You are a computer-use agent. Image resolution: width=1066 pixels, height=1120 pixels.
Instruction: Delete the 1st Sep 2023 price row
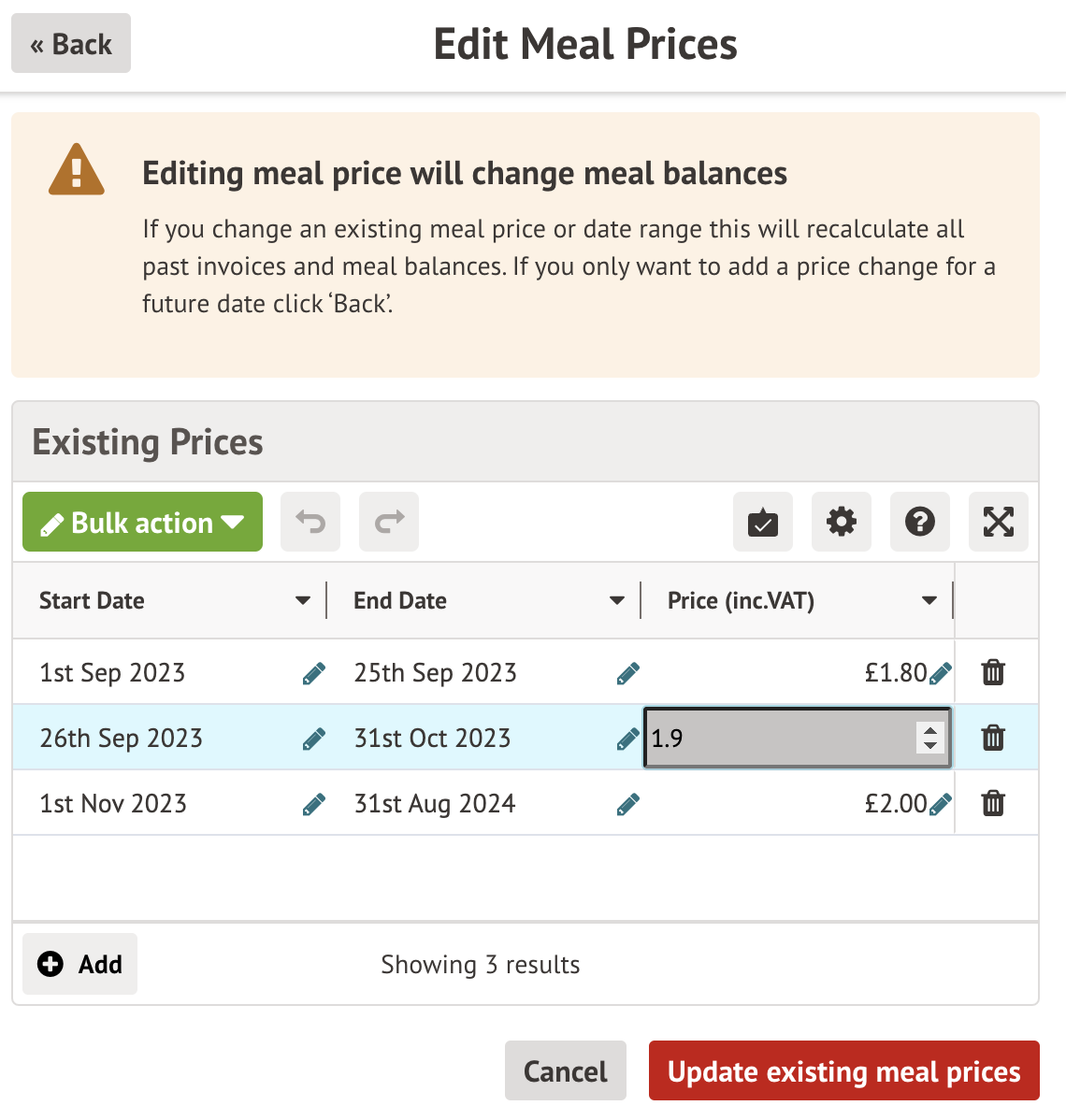click(x=993, y=672)
